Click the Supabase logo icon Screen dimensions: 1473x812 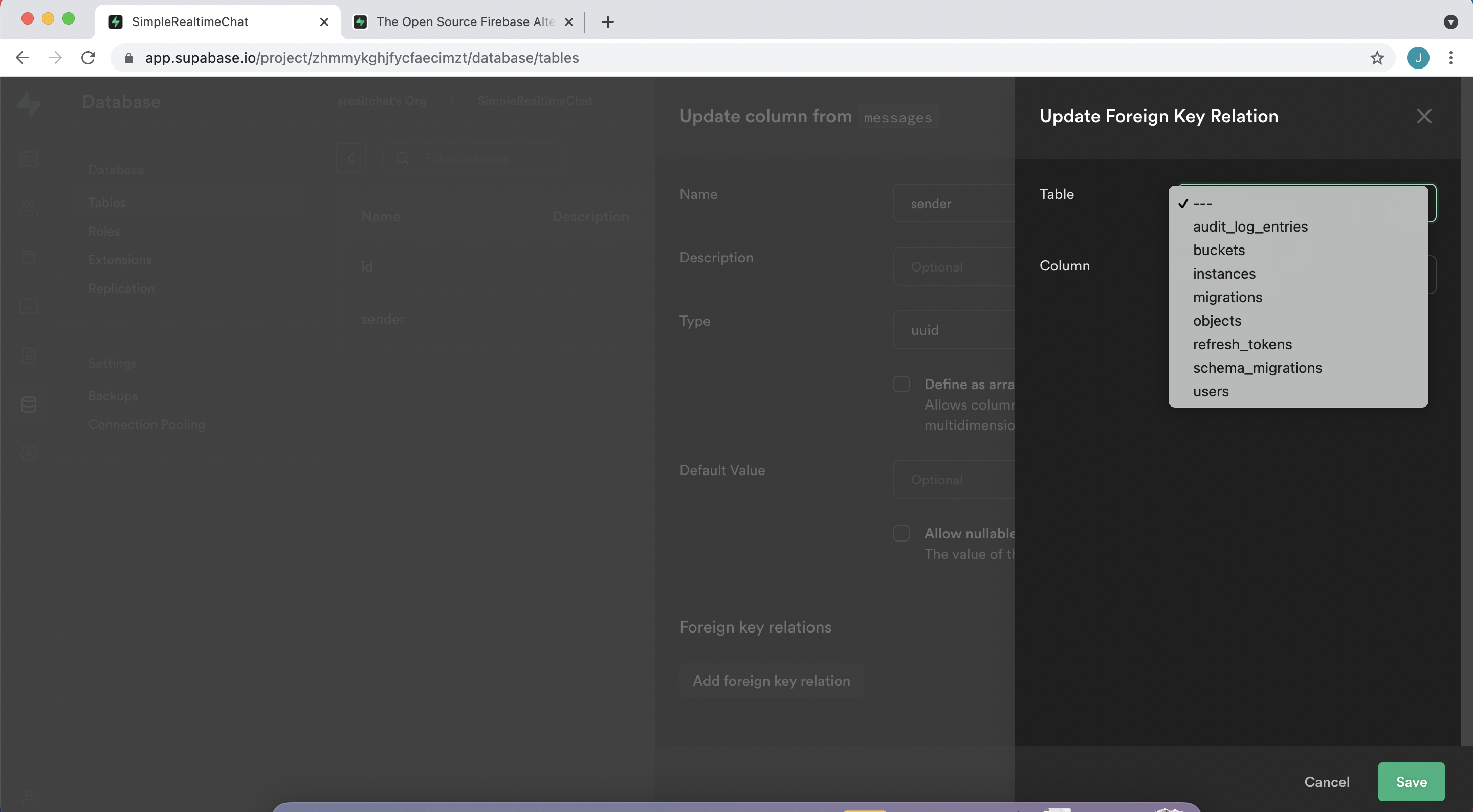(29, 104)
